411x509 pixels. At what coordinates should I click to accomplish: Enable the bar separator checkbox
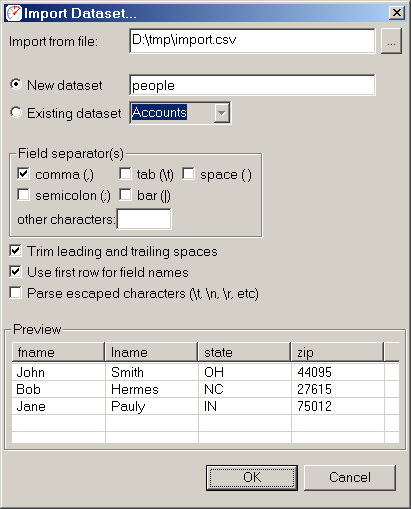[125, 195]
